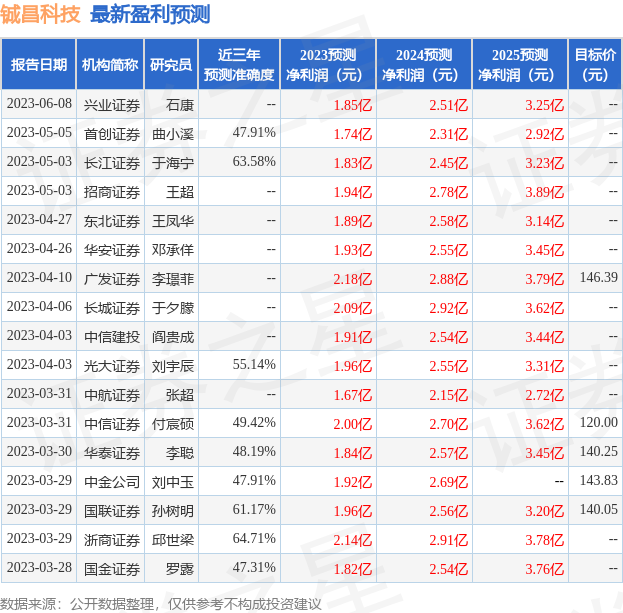Select the 2023预测净利润 column header
623x613 pixels.
tap(328, 64)
